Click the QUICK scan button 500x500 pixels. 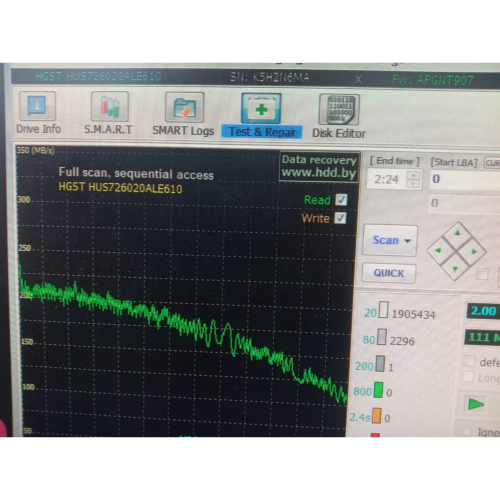click(389, 273)
